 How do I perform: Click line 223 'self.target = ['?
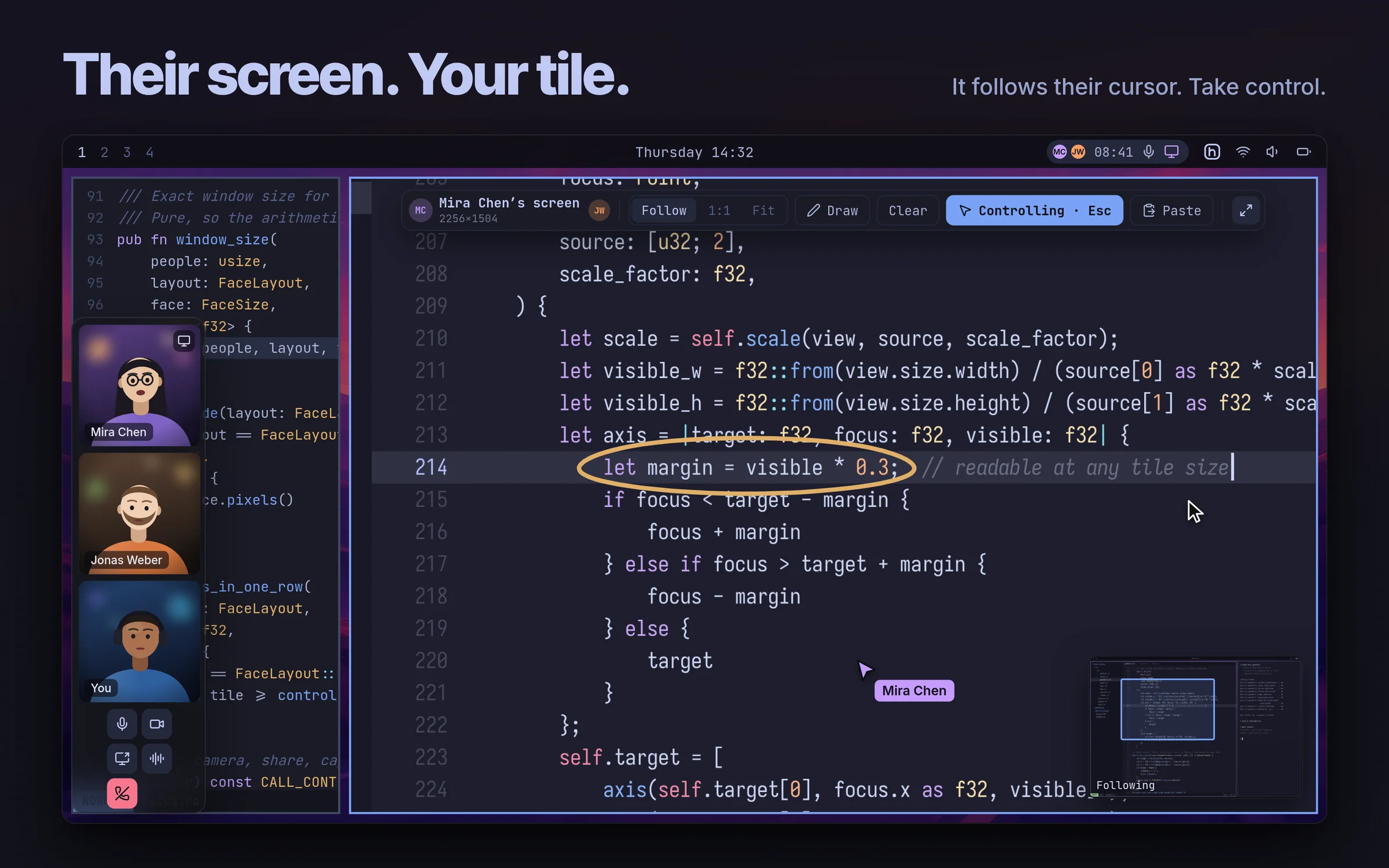click(x=641, y=757)
